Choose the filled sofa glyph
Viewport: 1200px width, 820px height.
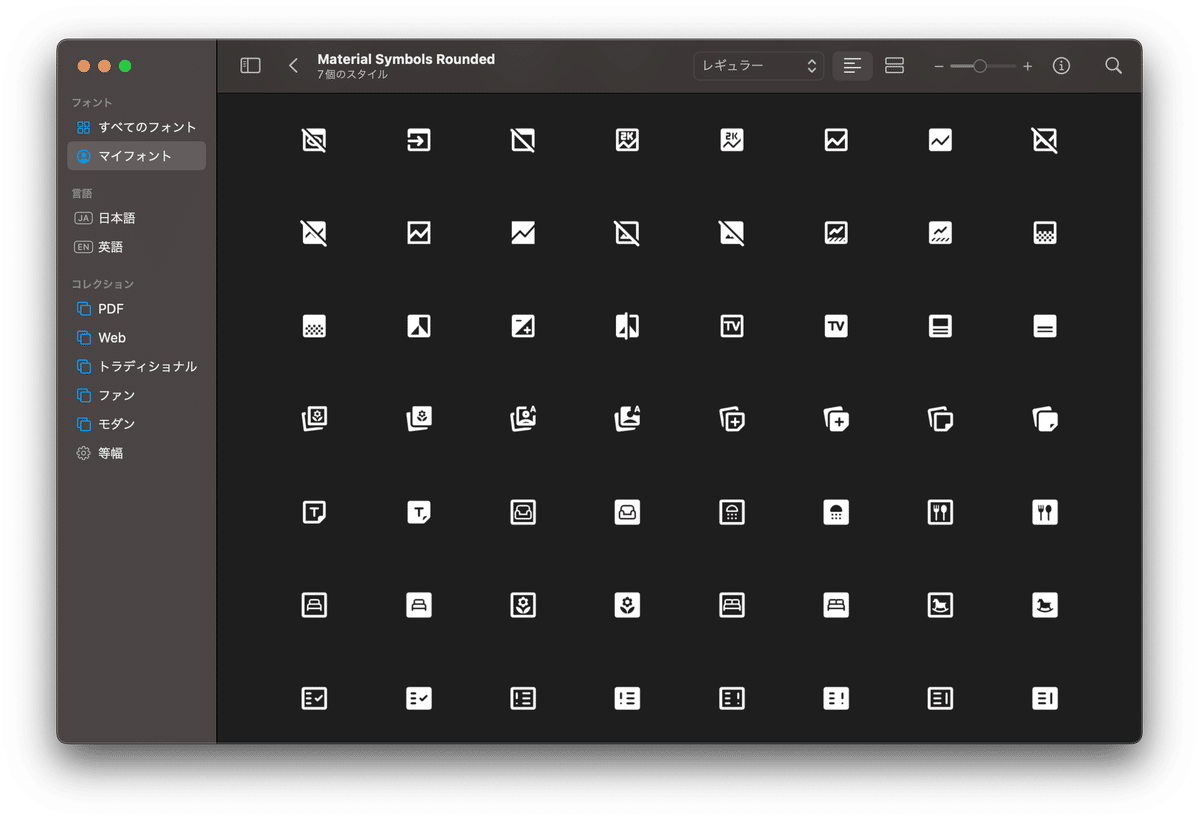627,512
